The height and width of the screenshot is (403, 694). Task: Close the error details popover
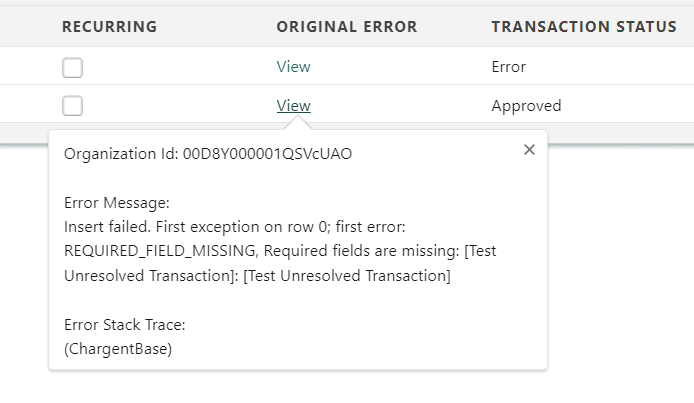click(529, 150)
